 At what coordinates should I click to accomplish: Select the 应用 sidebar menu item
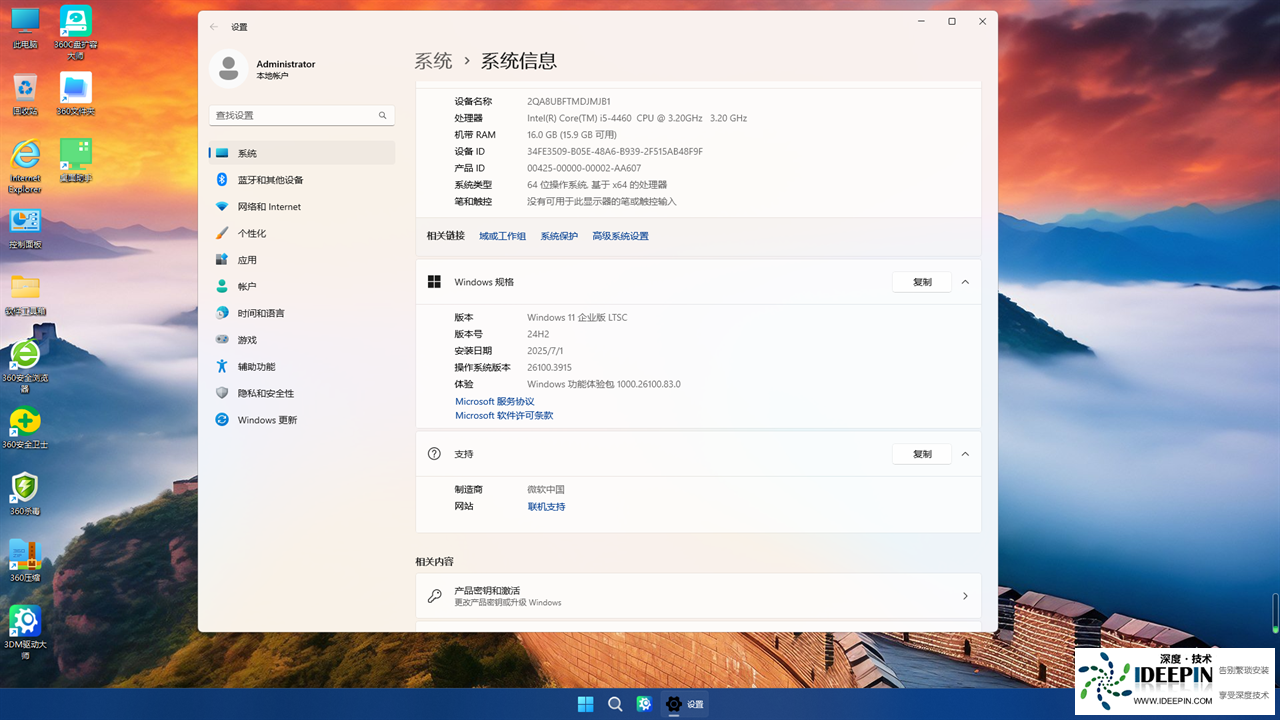pos(247,260)
